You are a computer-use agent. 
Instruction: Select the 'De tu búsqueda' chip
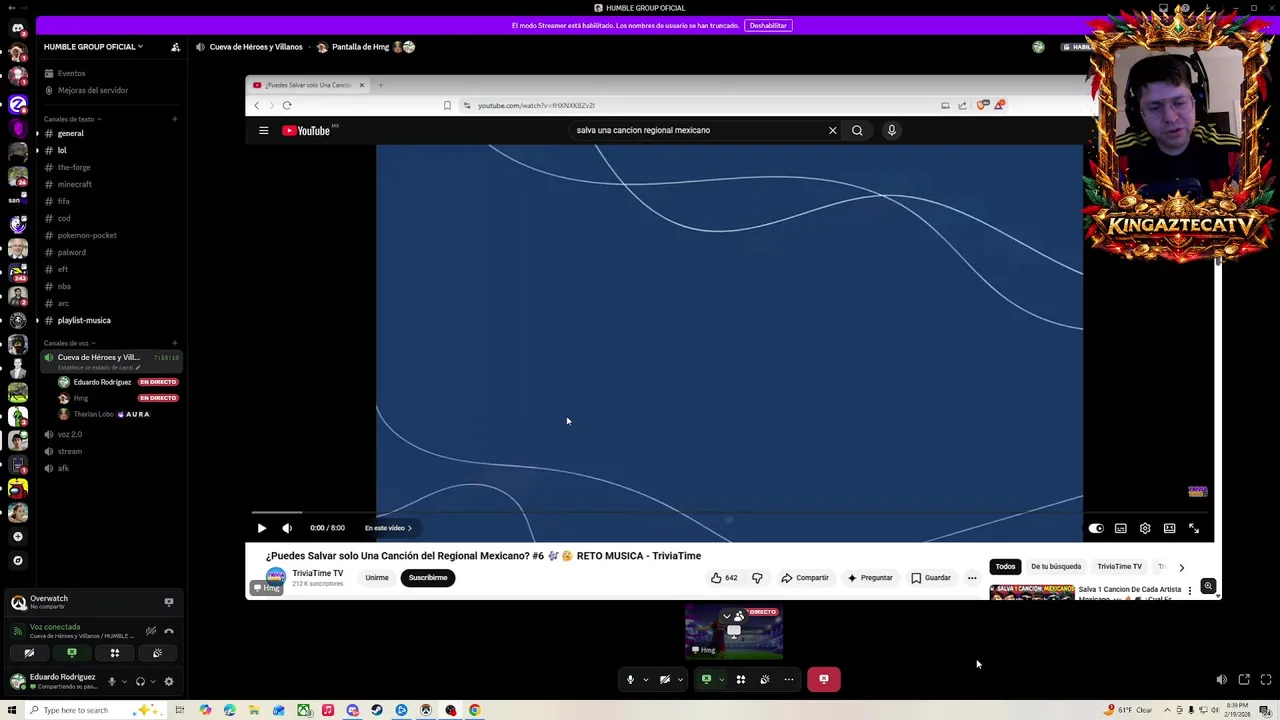pos(1056,567)
